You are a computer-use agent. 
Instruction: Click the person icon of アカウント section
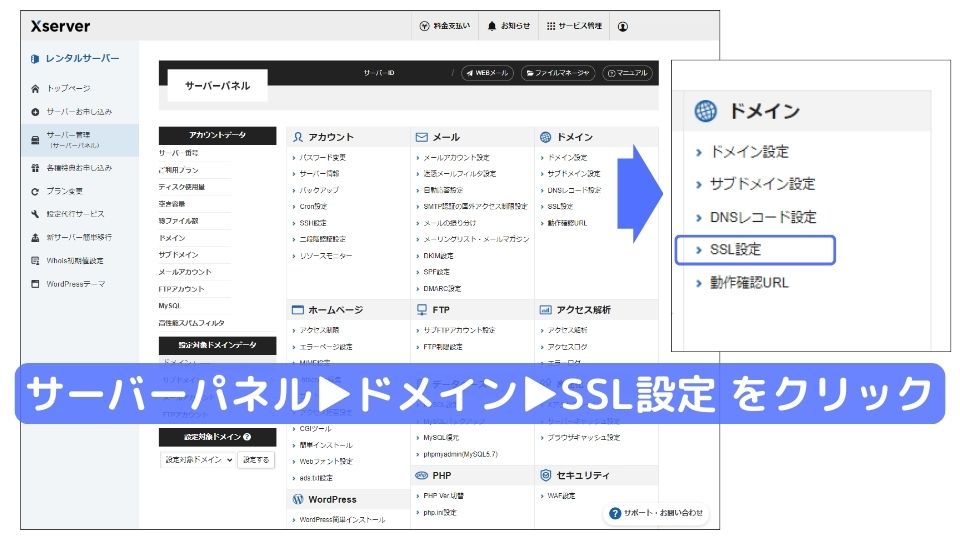tap(298, 137)
